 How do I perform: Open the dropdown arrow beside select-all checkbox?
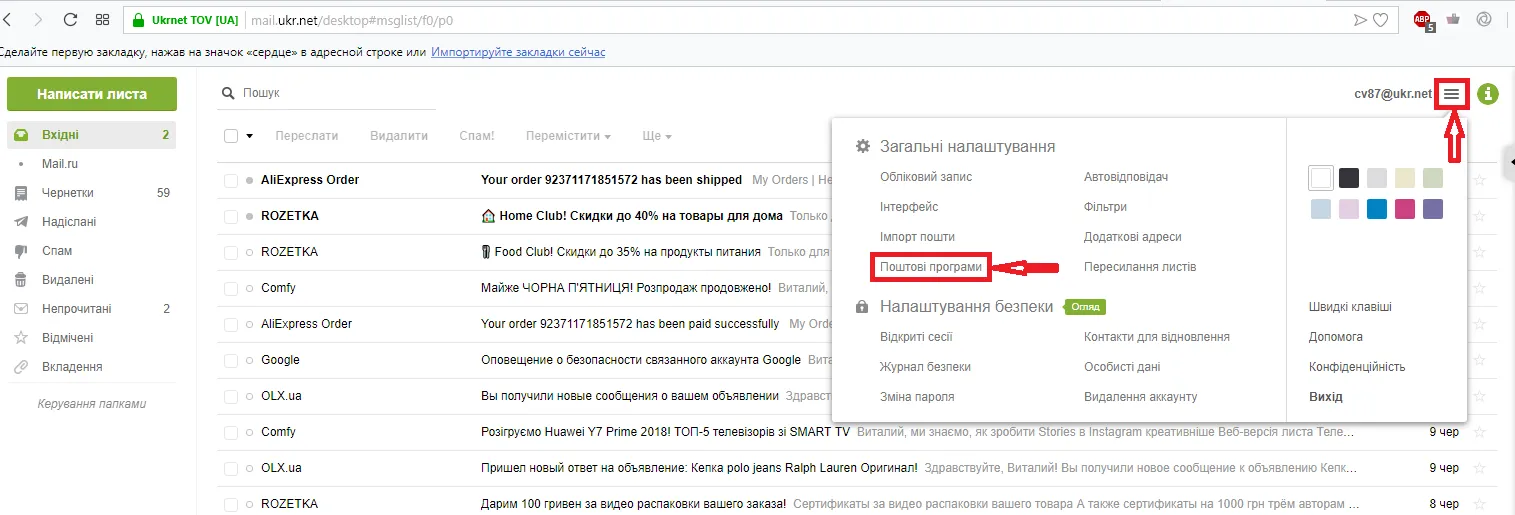pyautogui.click(x=250, y=136)
